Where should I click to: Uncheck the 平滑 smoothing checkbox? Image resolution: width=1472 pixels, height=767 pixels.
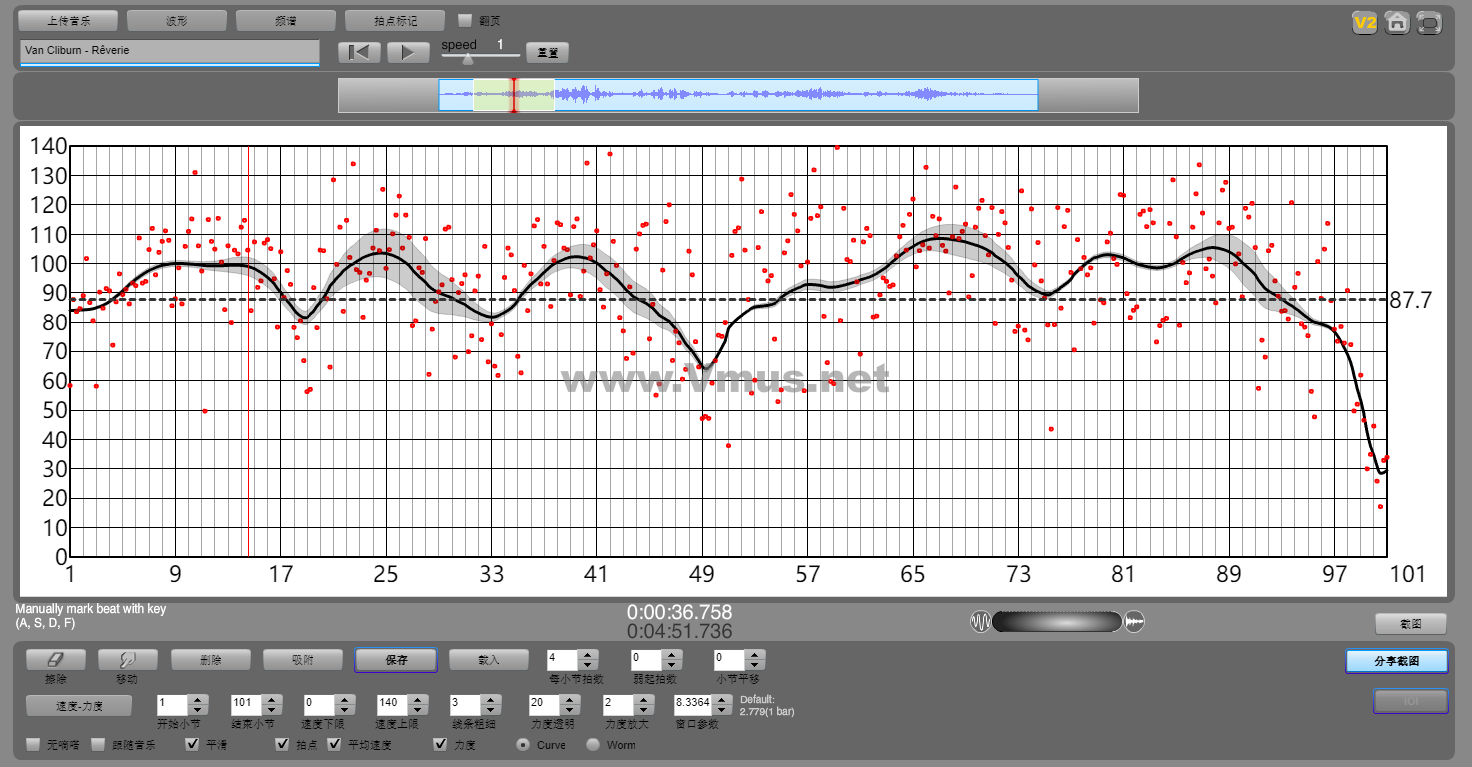193,745
